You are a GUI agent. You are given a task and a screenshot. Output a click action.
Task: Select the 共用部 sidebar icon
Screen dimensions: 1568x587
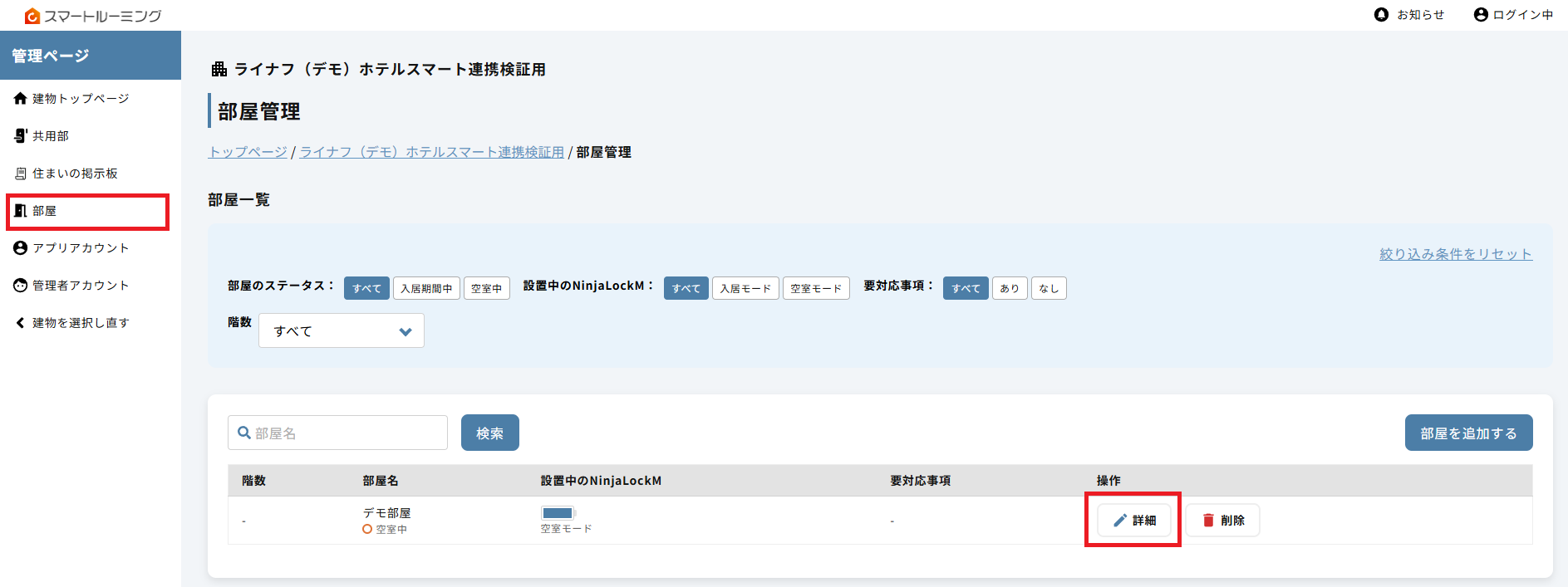tap(21, 136)
